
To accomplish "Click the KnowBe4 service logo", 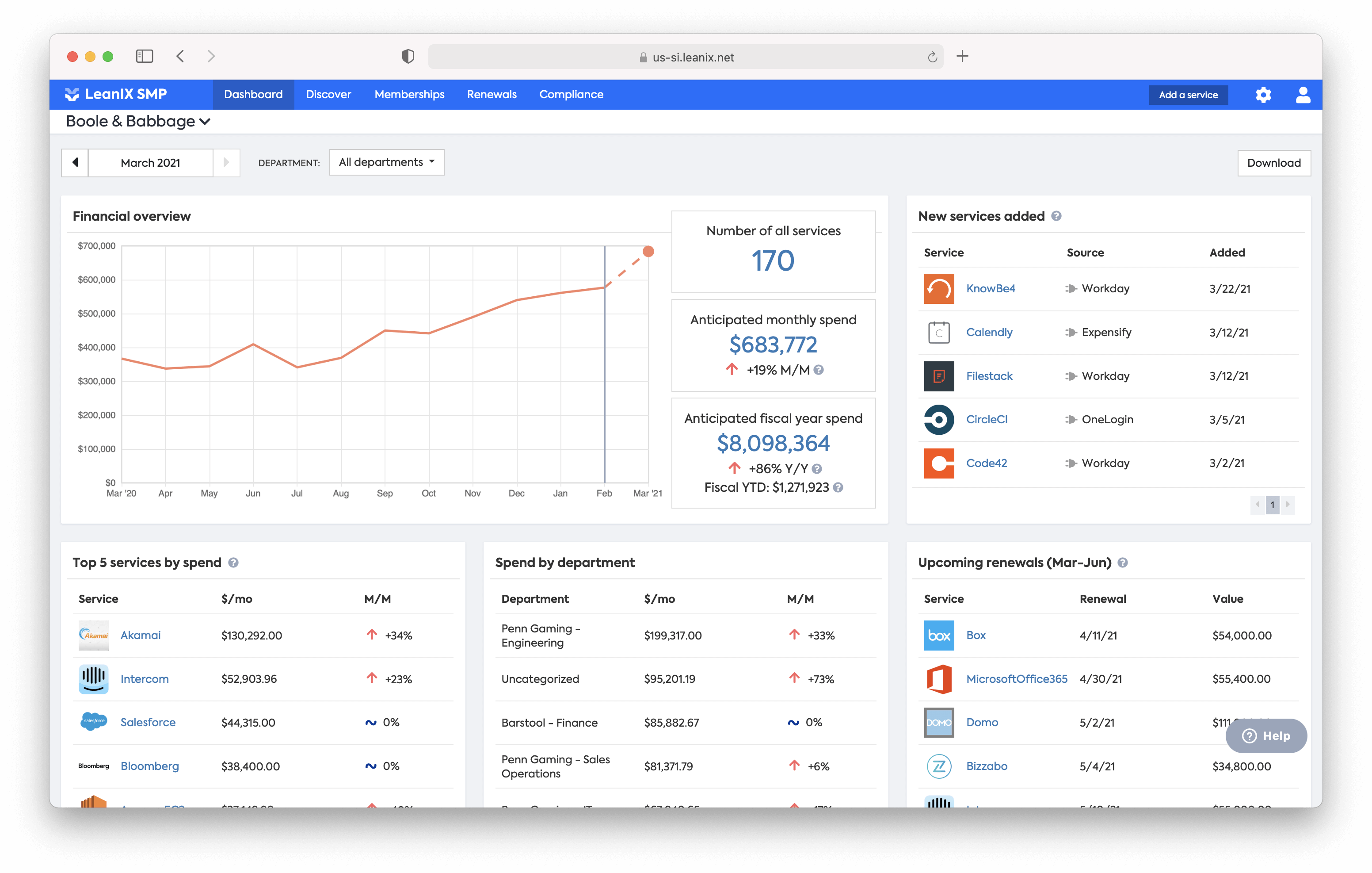I will (x=938, y=288).
